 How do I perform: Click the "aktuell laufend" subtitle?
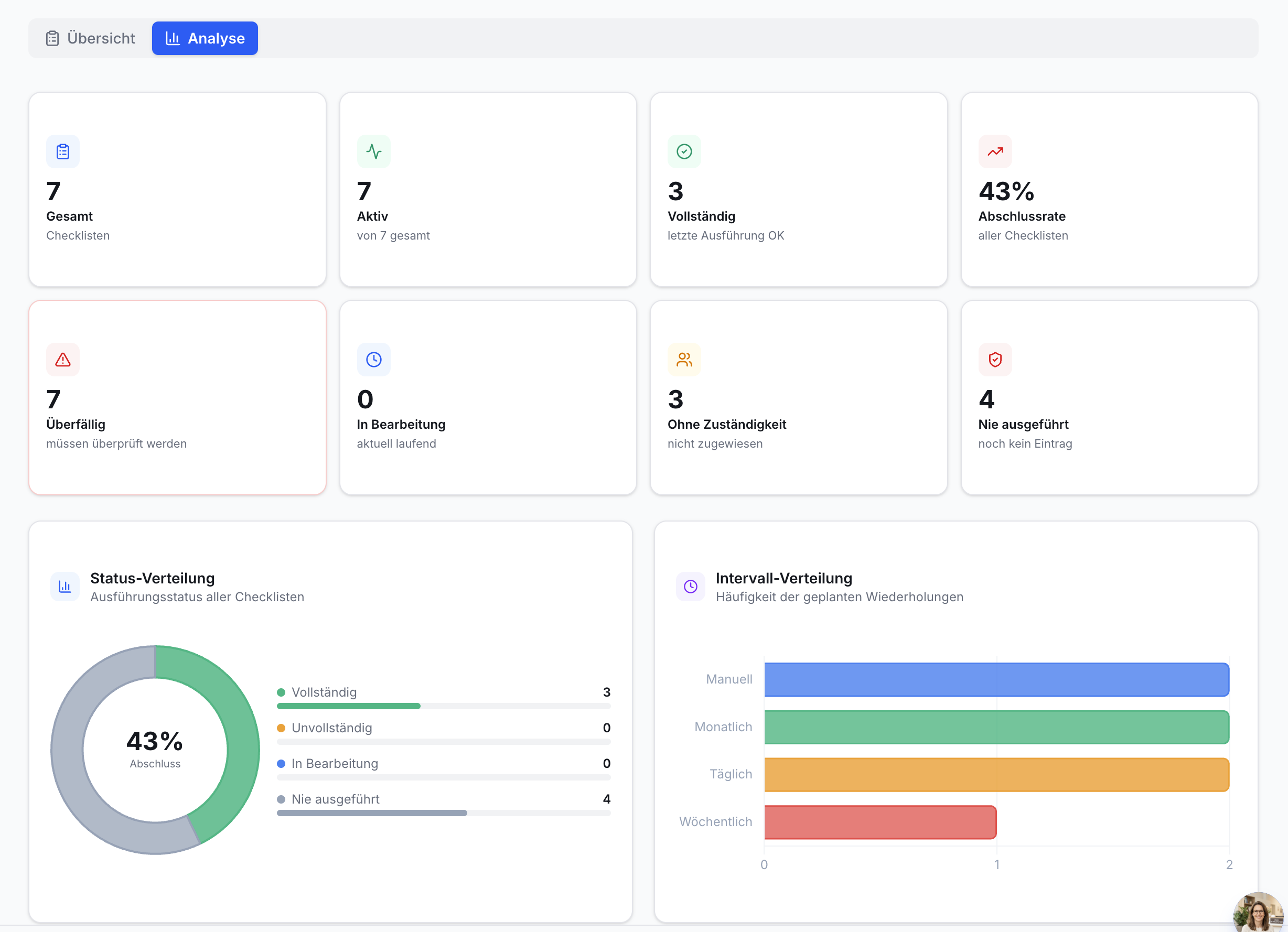[x=396, y=444]
